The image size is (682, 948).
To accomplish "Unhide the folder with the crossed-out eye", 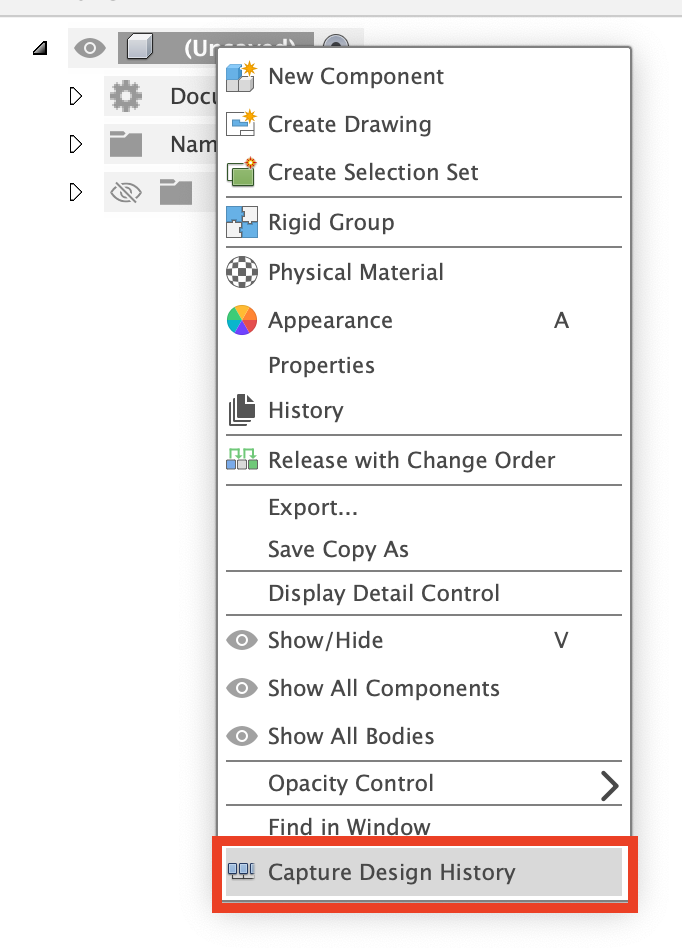I will point(125,192).
